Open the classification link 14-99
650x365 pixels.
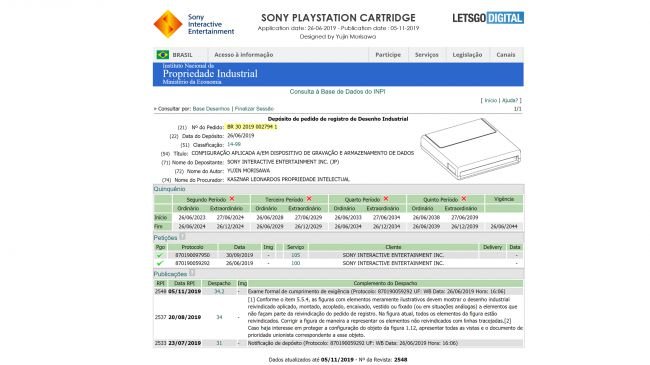point(234,144)
